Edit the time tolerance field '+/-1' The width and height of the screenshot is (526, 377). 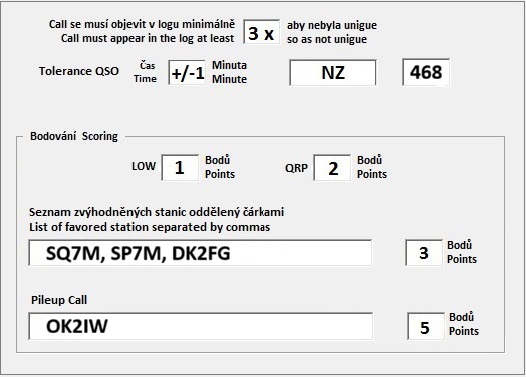coord(187,72)
